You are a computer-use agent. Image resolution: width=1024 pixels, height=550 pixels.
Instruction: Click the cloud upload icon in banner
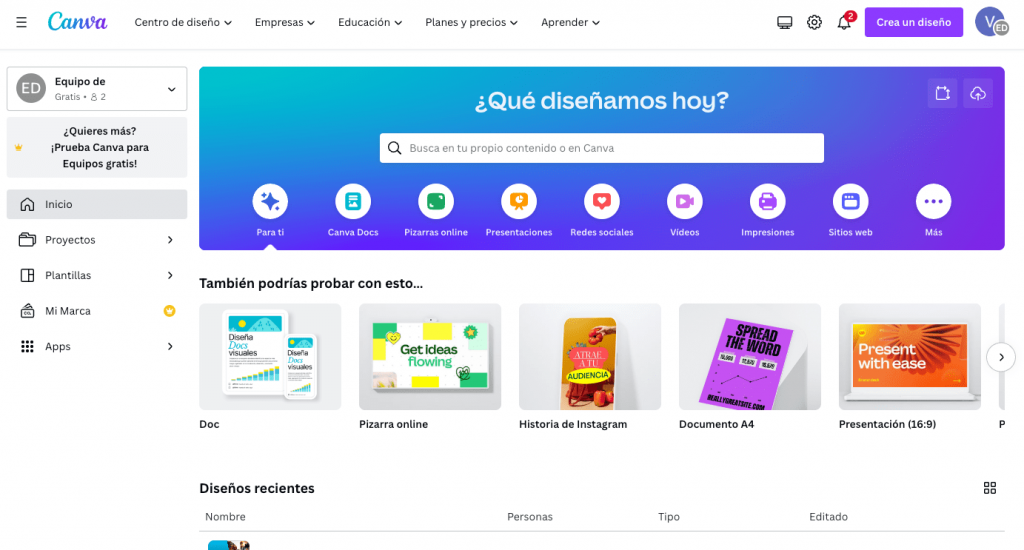pyautogui.click(x=978, y=93)
